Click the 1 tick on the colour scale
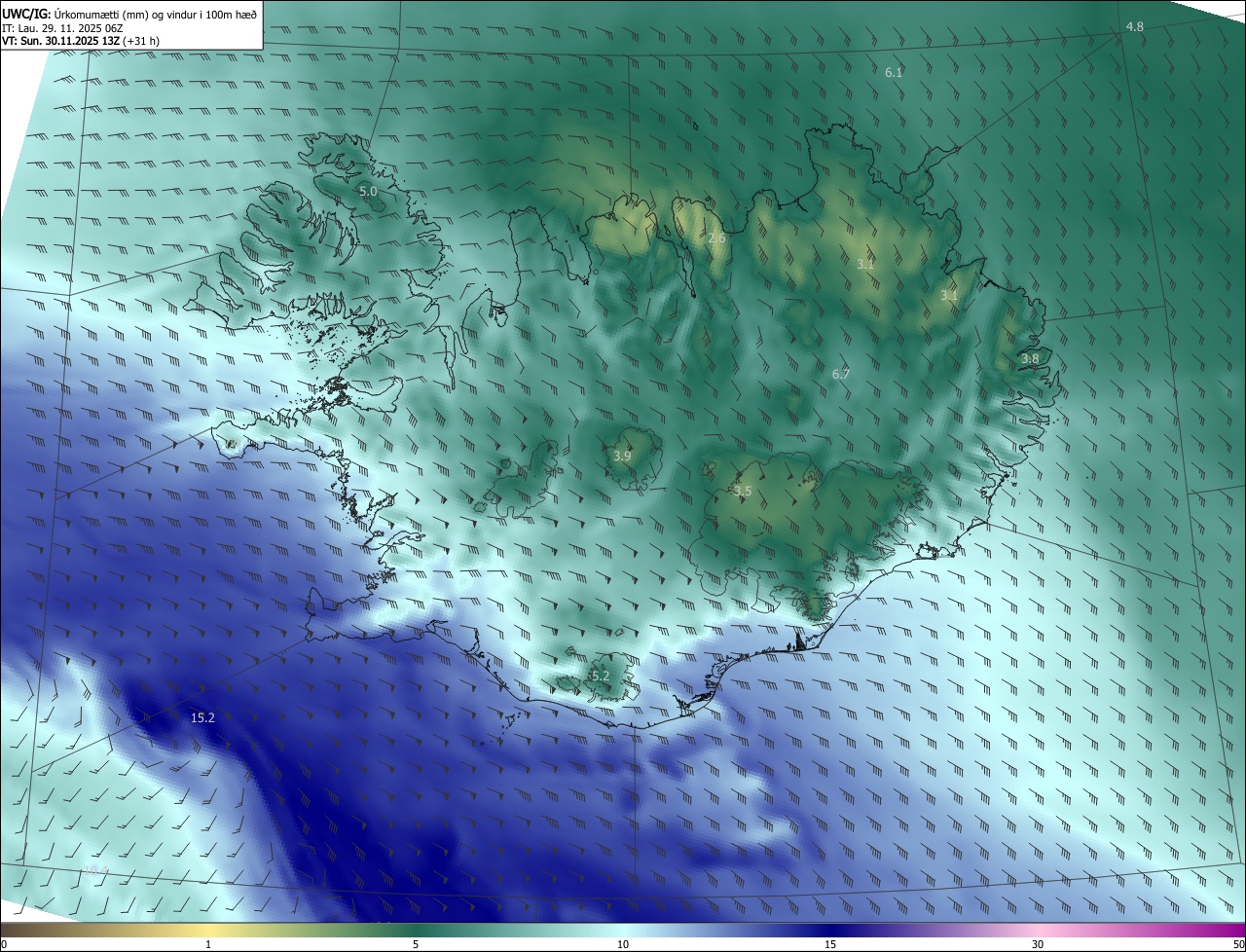The image size is (1246, 952). click(x=209, y=944)
